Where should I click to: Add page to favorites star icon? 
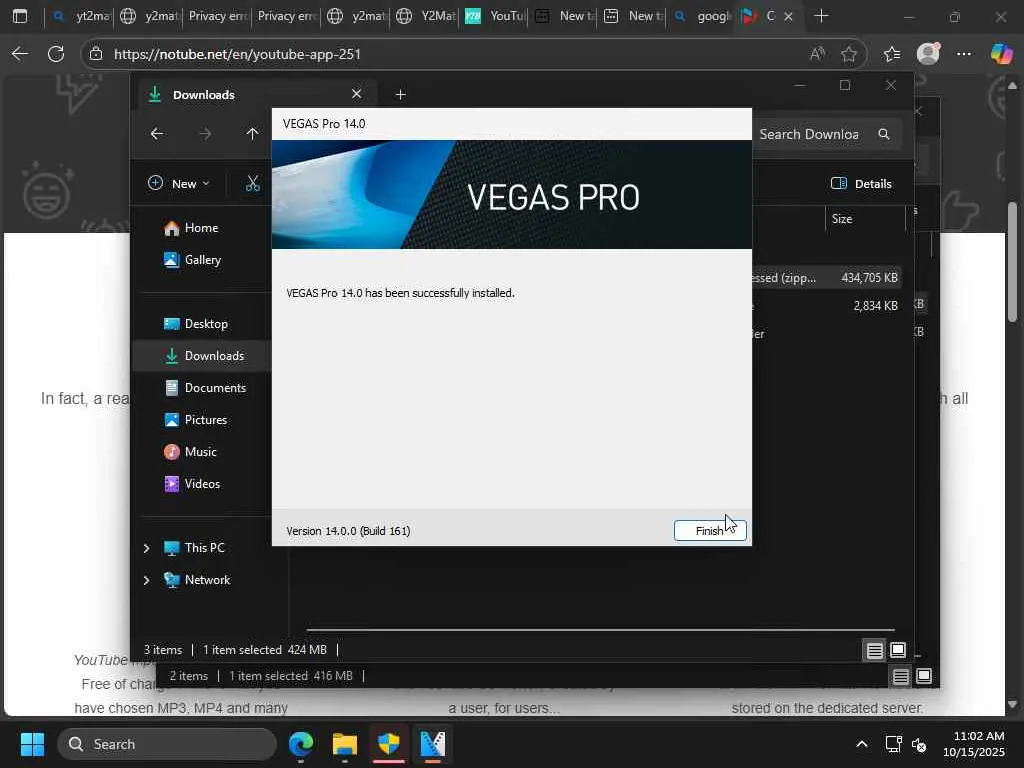849,54
